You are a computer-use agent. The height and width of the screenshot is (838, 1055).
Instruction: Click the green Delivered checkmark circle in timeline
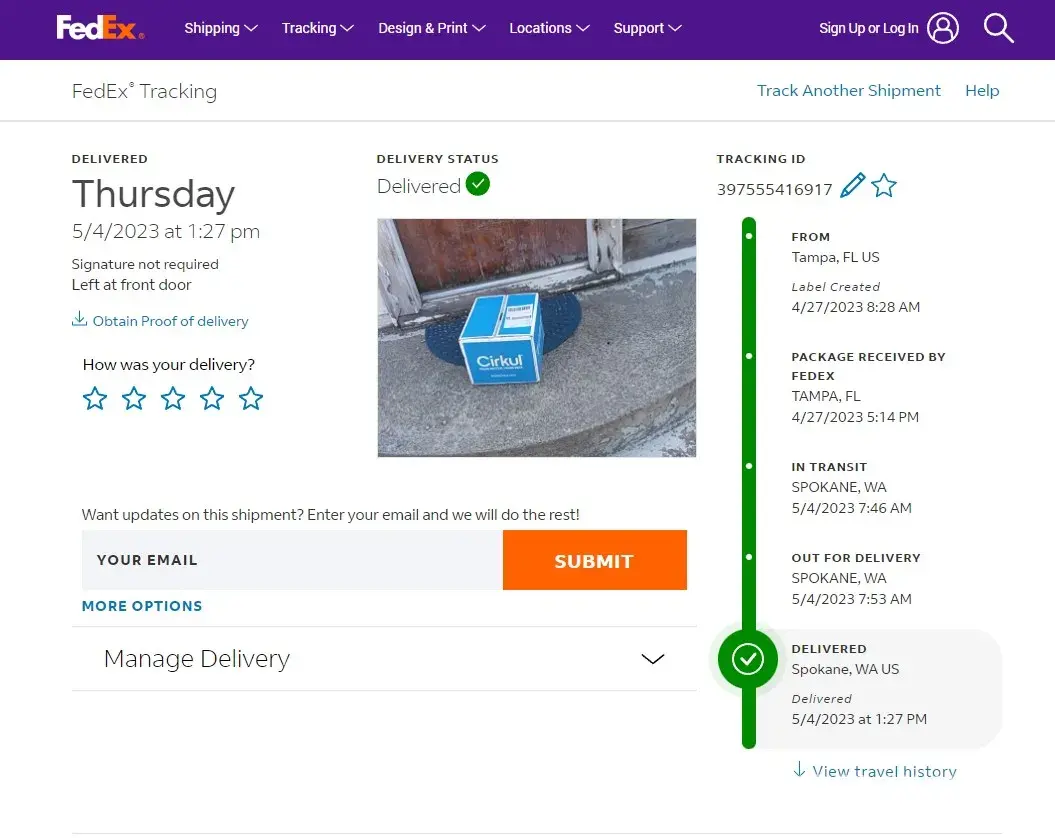point(748,659)
